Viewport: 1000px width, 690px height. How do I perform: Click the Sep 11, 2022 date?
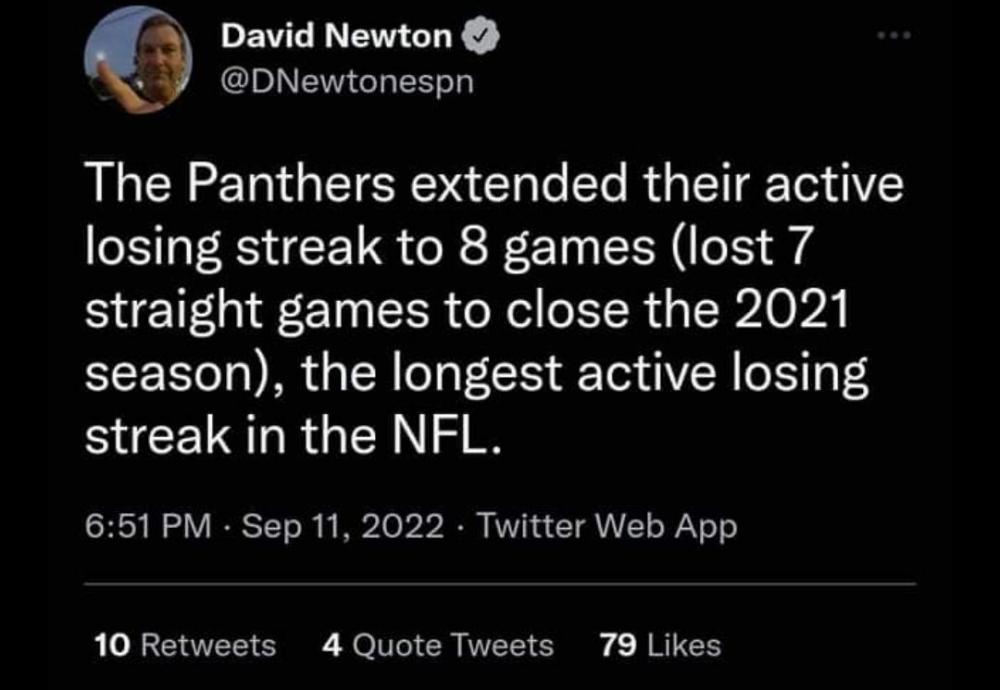341,526
